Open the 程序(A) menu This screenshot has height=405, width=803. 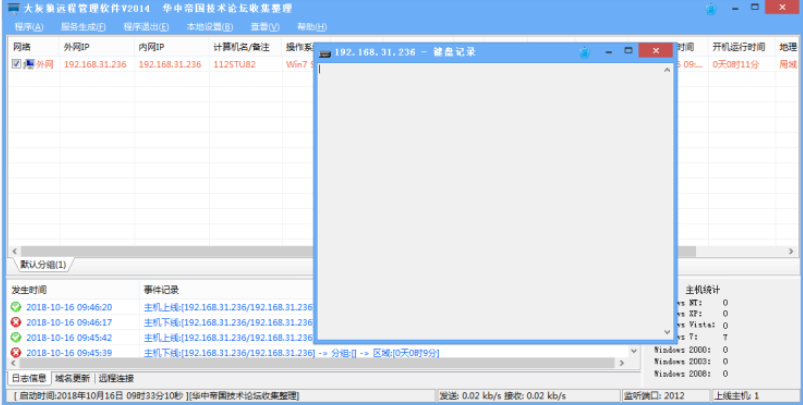pyautogui.click(x=29, y=27)
